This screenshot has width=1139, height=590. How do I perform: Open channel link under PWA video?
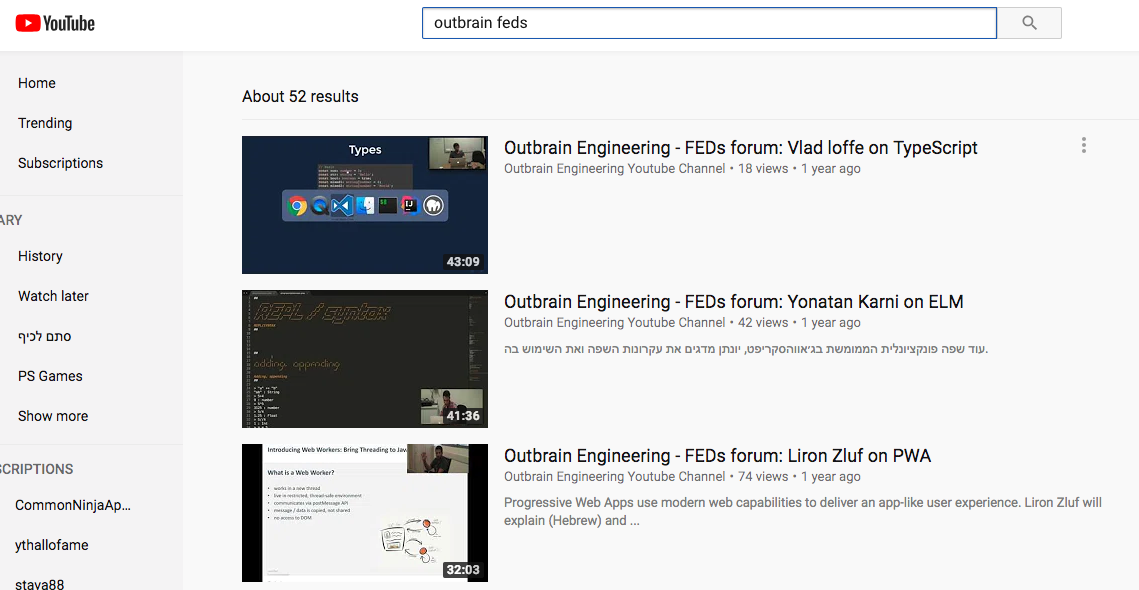click(615, 477)
